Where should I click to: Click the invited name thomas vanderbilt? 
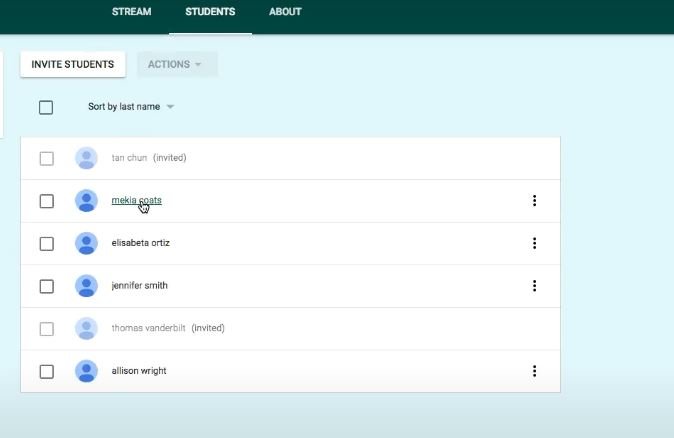148,328
